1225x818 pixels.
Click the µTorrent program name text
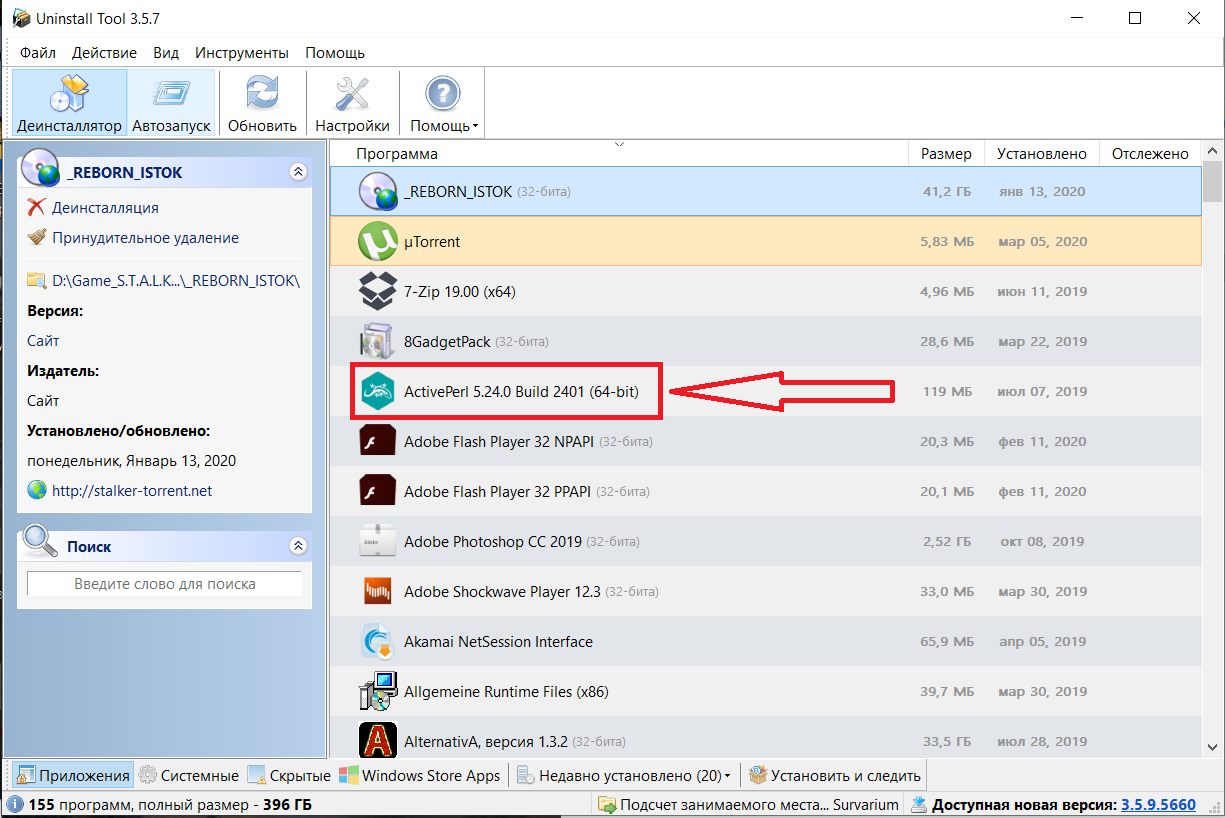coord(432,241)
